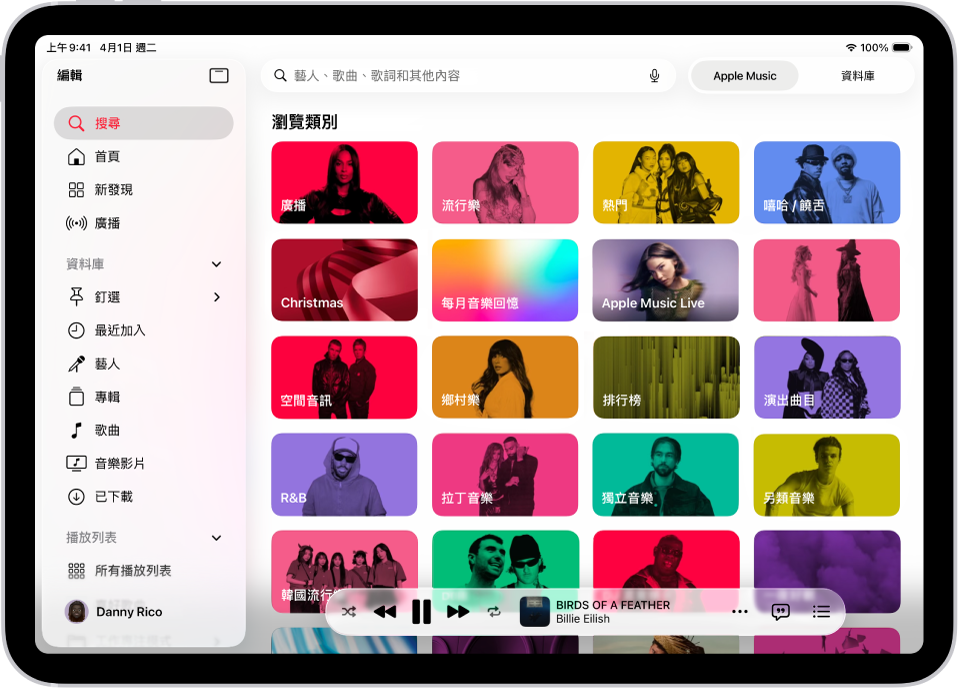Tap the dictation microphone in search field
The width and height of the screenshot is (963, 689).
click(x=655, y=76)
